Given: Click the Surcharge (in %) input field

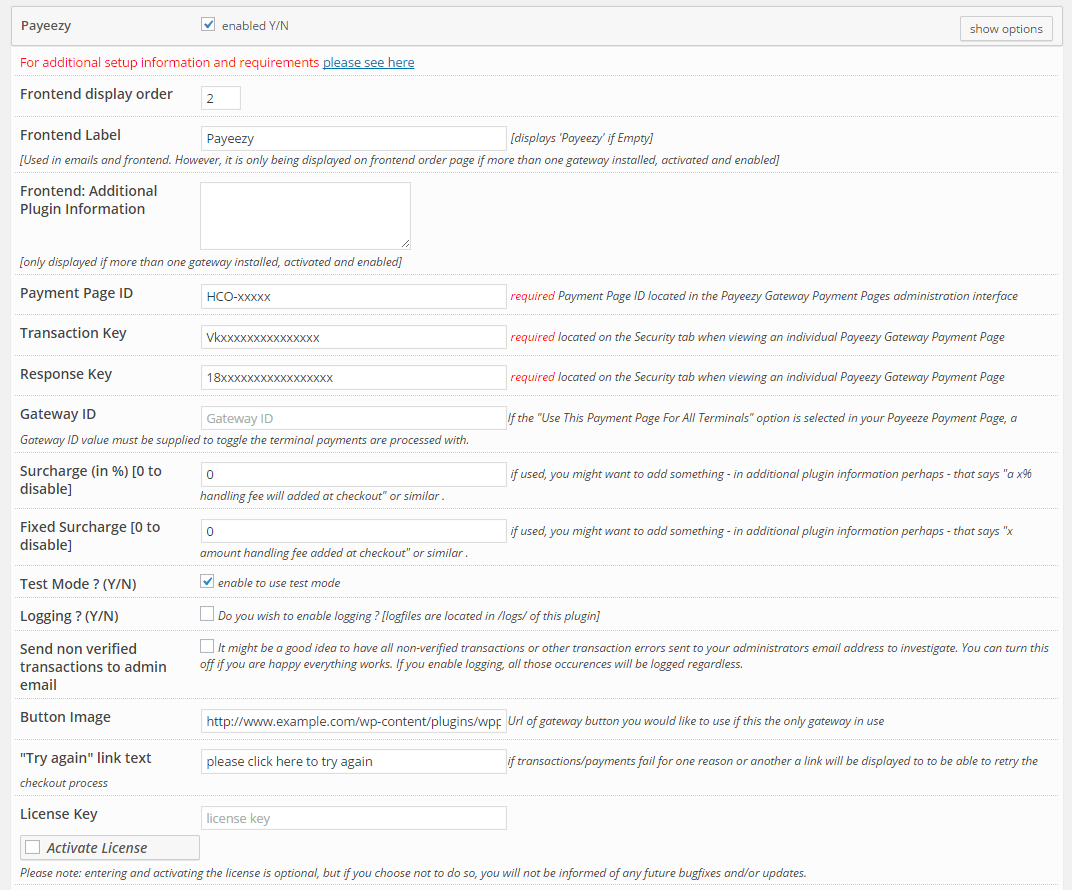Looking at the screenshot, I should 353,474.
